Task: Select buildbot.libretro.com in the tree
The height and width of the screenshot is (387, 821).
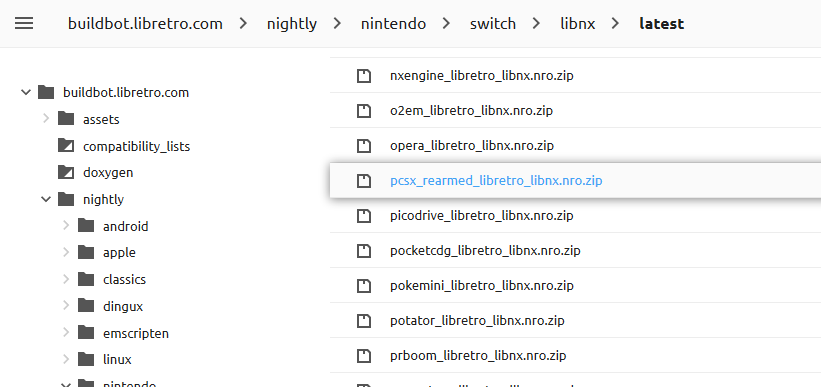Action: (126, 93)
